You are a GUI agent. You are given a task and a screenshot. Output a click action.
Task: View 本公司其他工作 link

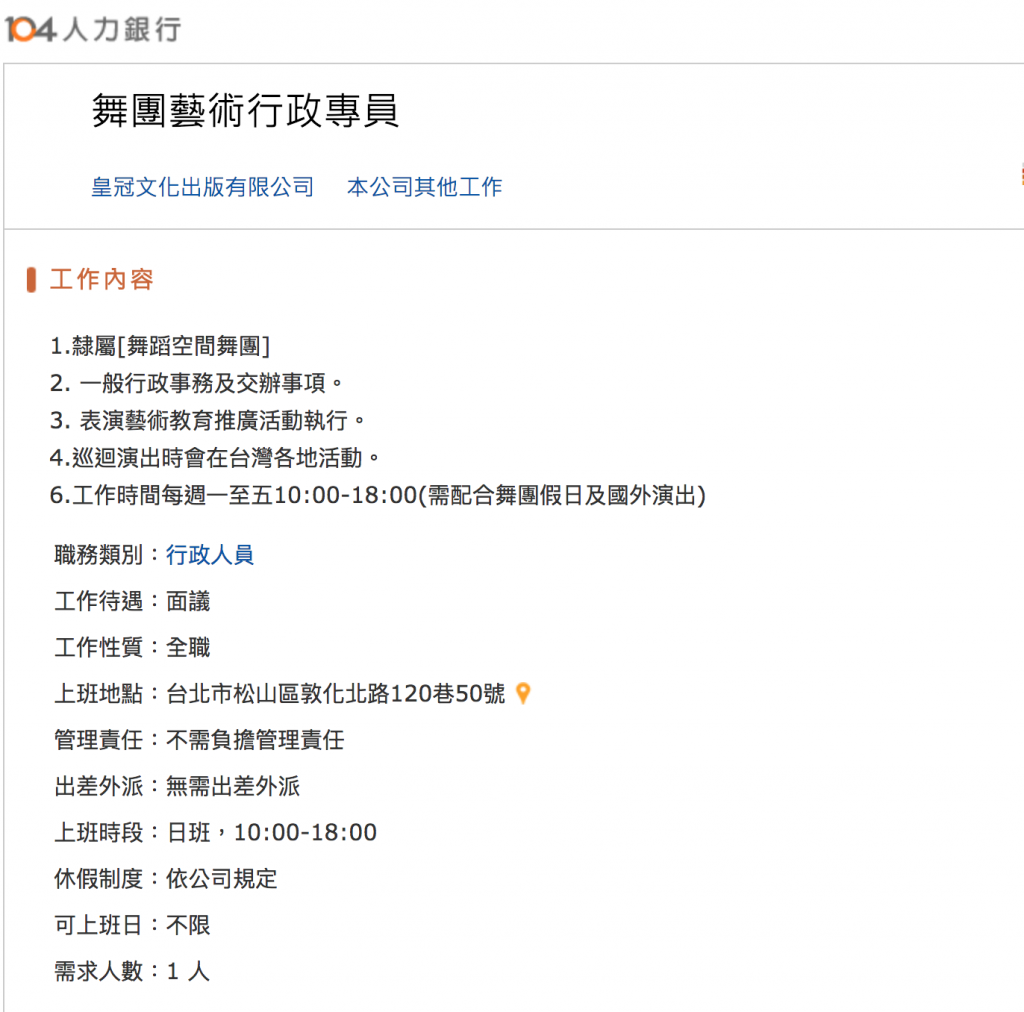[424, 187]
